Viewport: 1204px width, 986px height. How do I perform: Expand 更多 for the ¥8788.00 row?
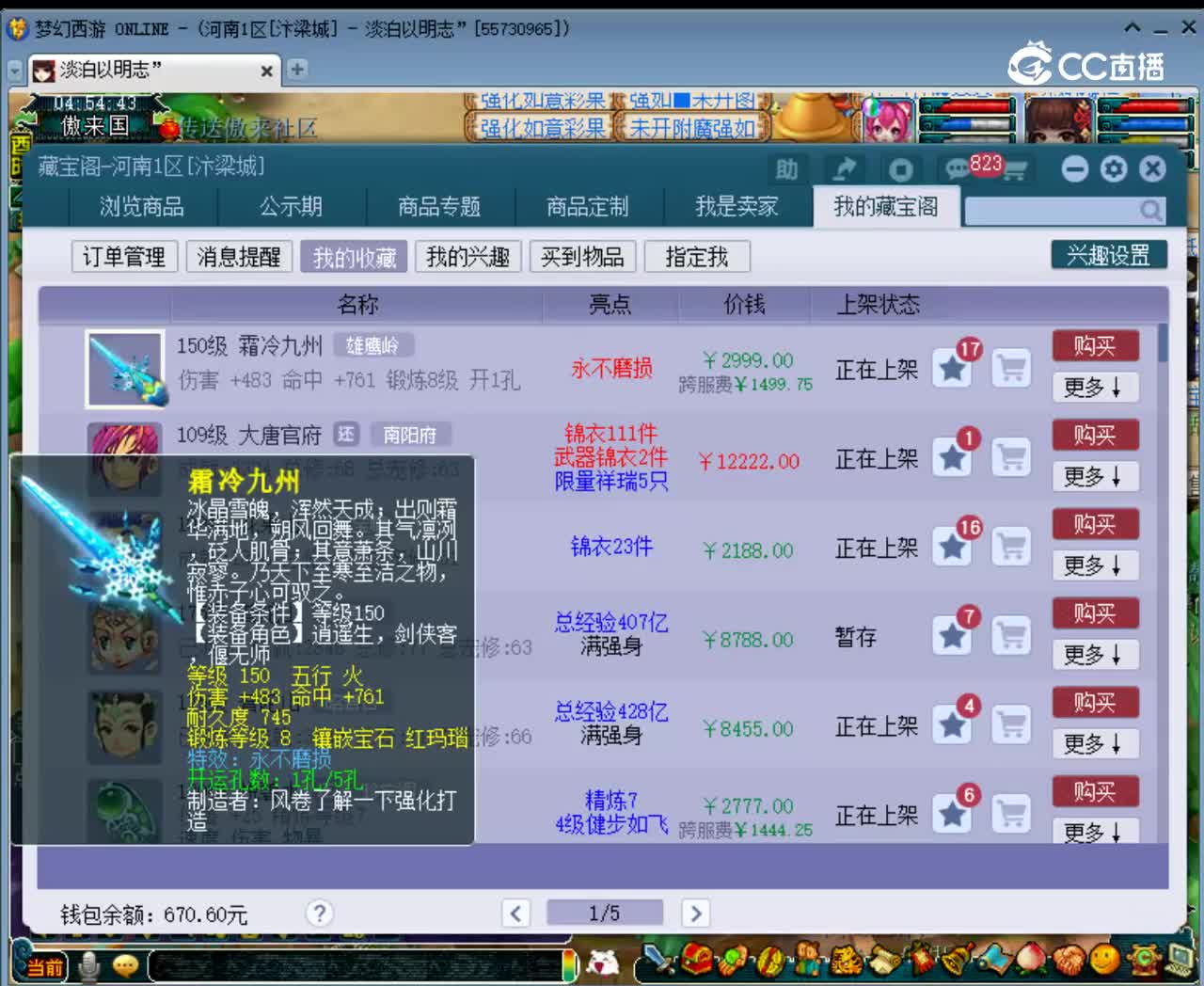click(1095, 654)
